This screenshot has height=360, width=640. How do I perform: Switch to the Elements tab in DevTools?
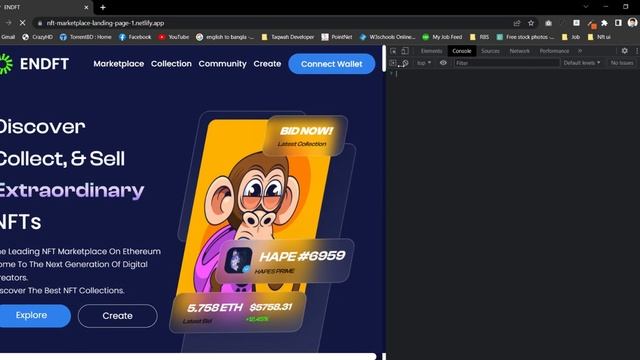point(431,51)
